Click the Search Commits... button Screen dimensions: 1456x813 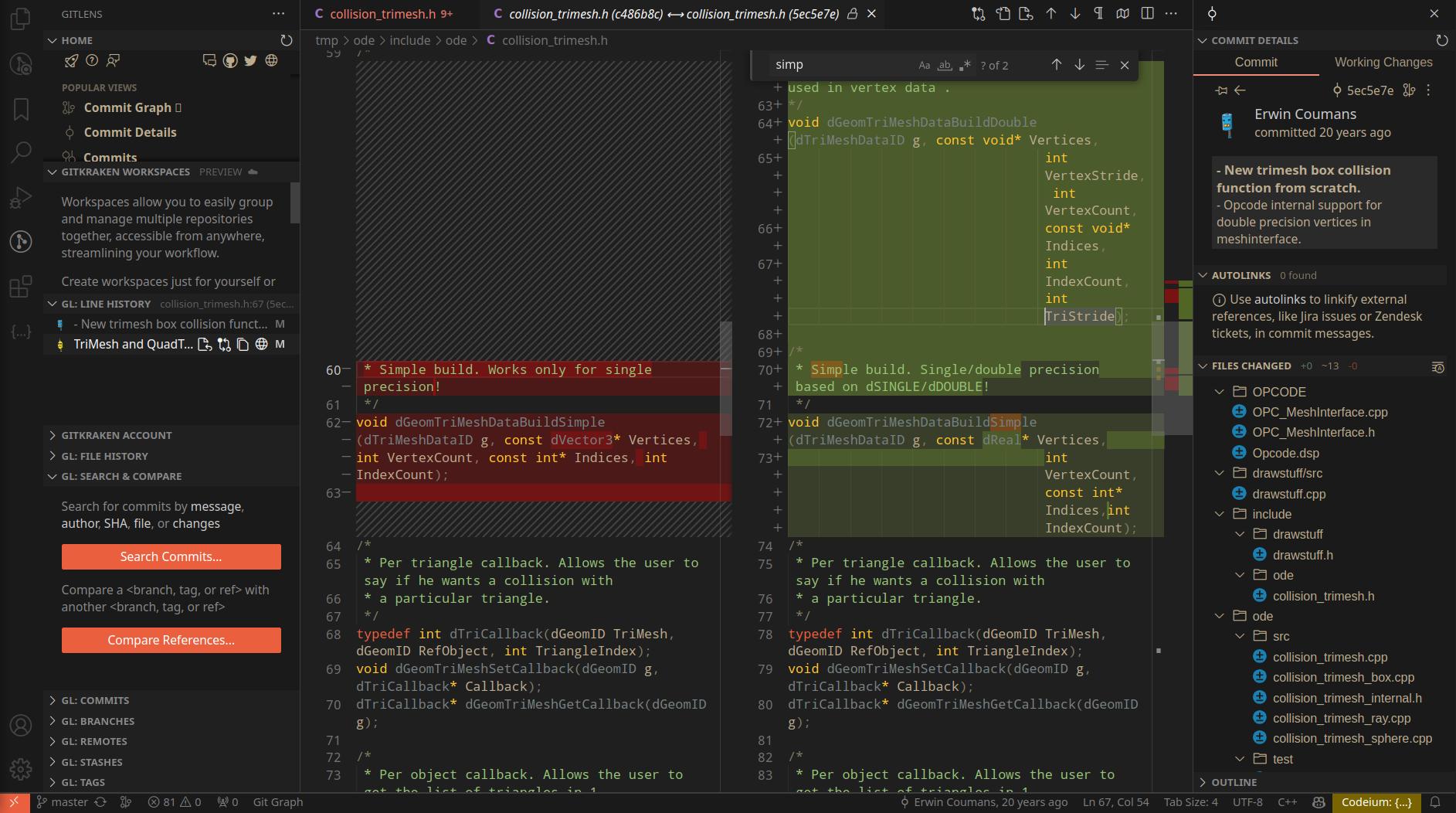point(171,556)
